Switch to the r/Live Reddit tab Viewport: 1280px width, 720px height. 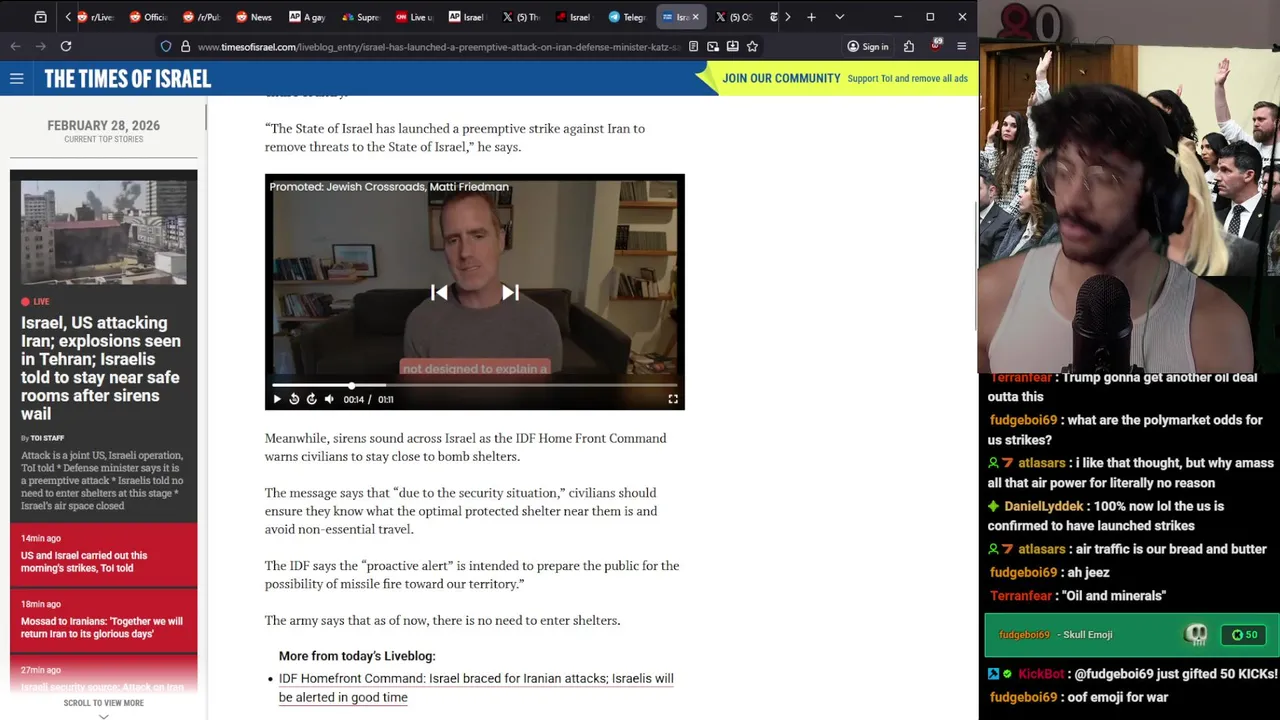(96, 17)
